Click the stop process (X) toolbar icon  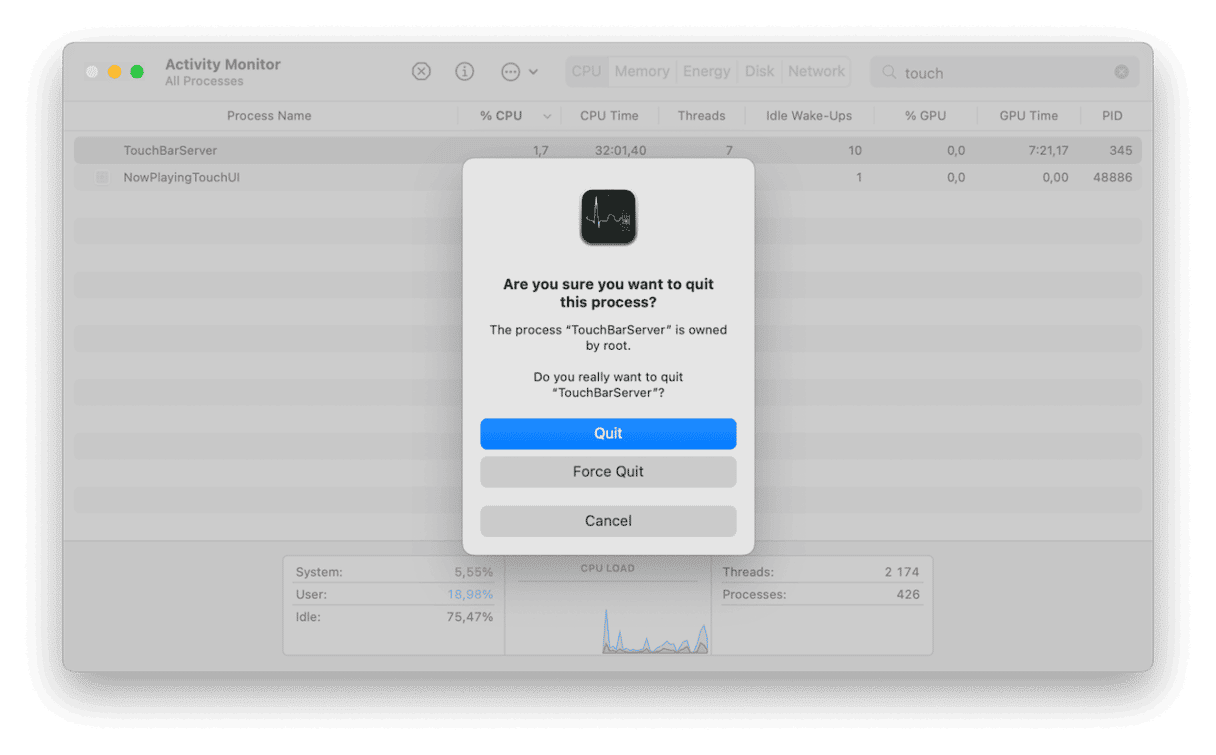pos(421,71)
